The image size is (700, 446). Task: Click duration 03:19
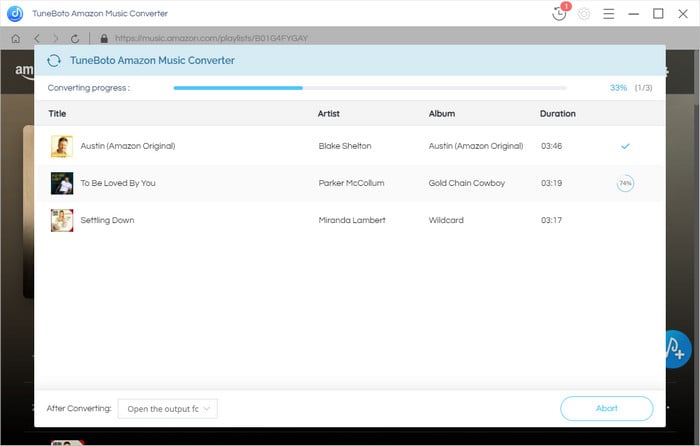551,183
